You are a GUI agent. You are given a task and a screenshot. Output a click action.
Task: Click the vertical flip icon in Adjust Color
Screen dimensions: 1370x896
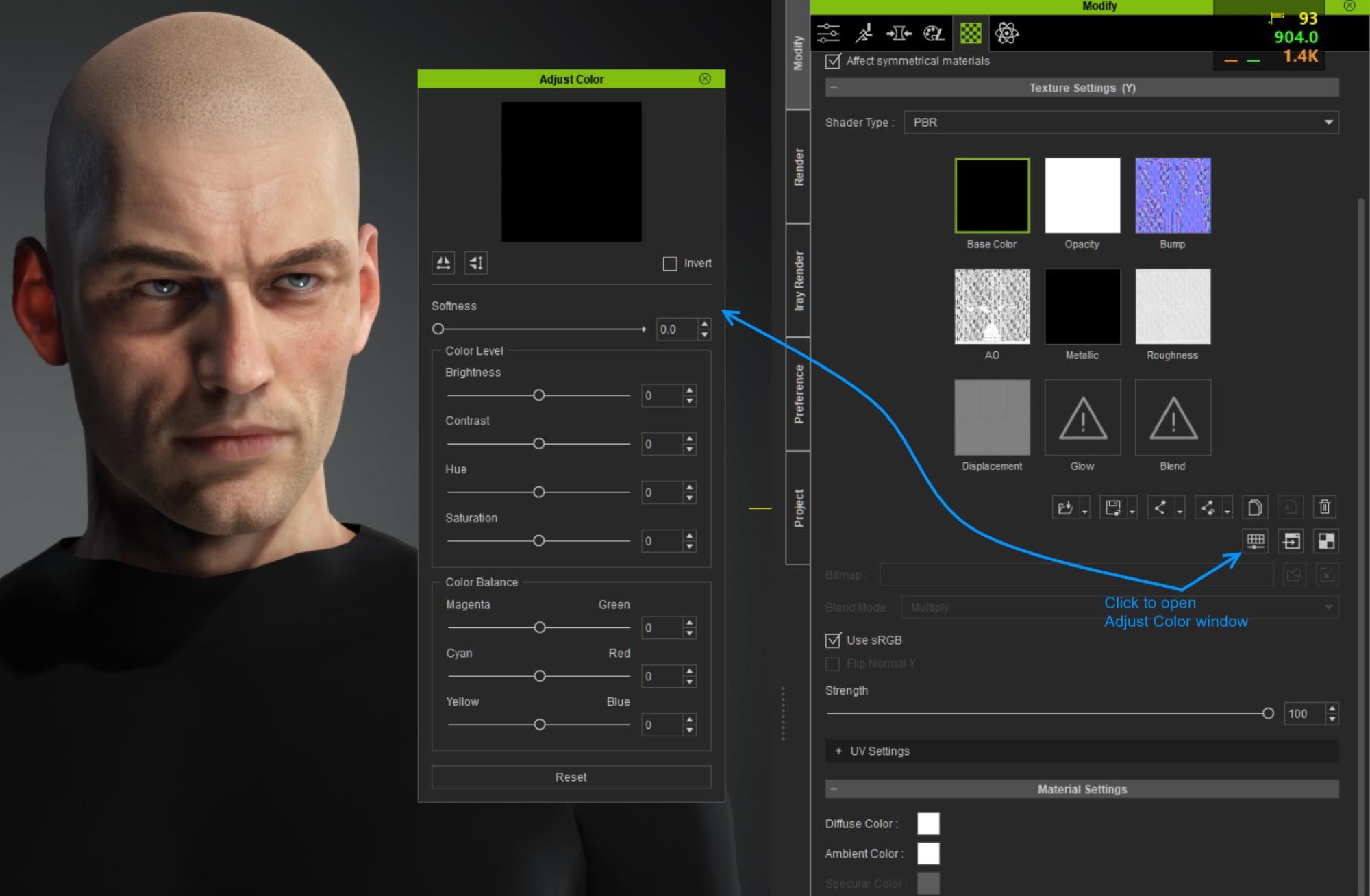coord(476,263)
